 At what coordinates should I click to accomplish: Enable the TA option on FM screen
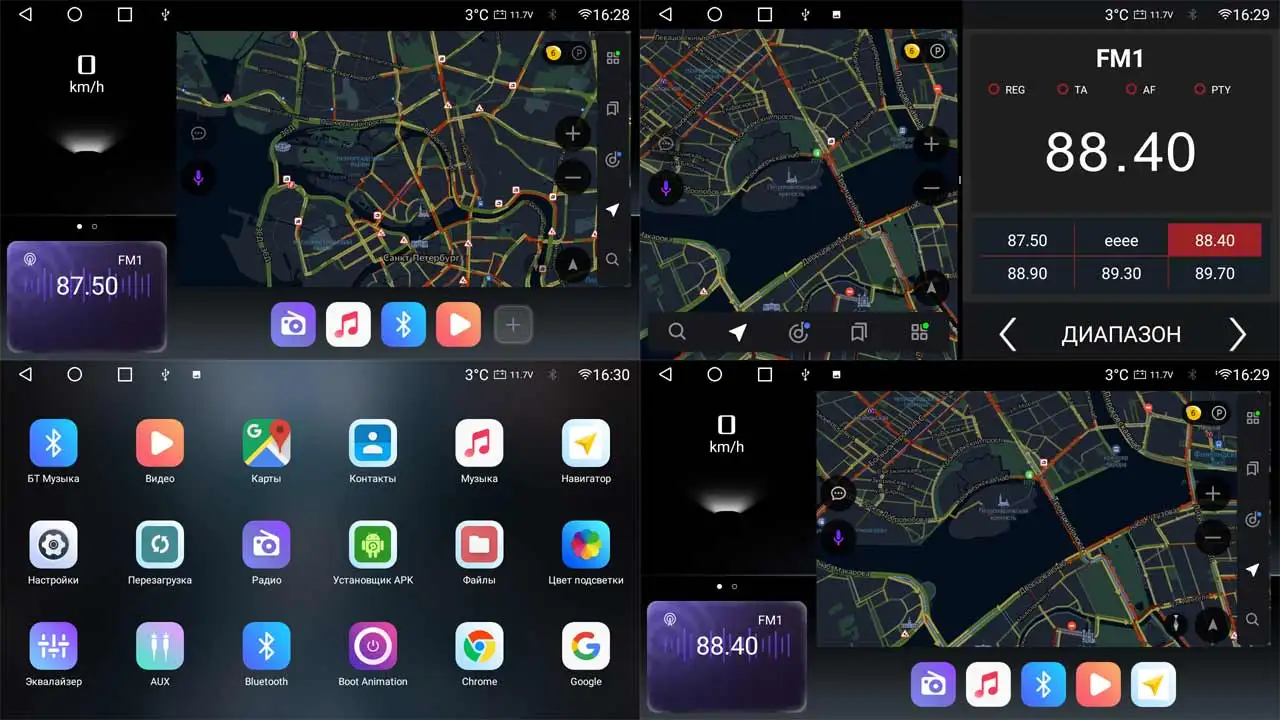coord(1073,89)
